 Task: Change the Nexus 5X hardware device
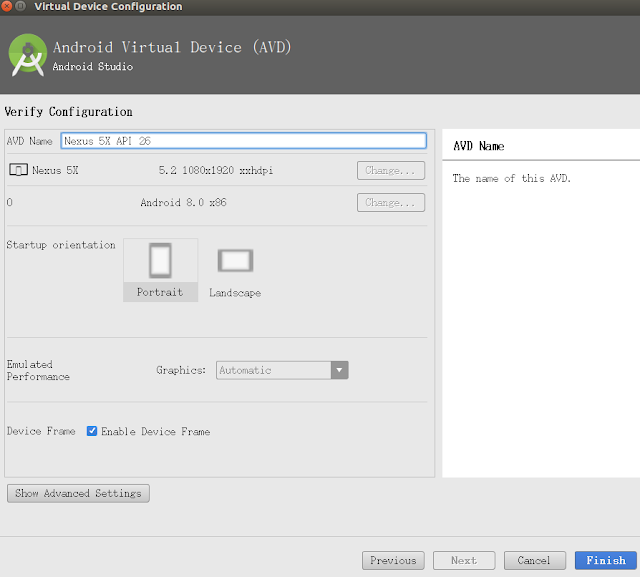(x=391, y=170)
